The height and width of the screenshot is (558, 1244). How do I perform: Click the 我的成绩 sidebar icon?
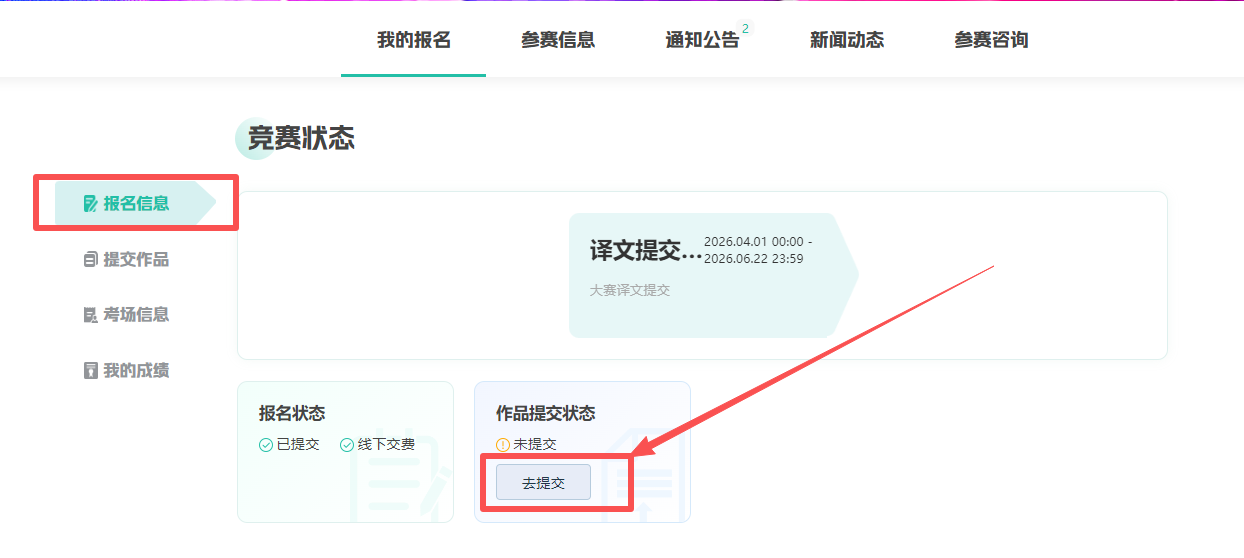point(91,371)
